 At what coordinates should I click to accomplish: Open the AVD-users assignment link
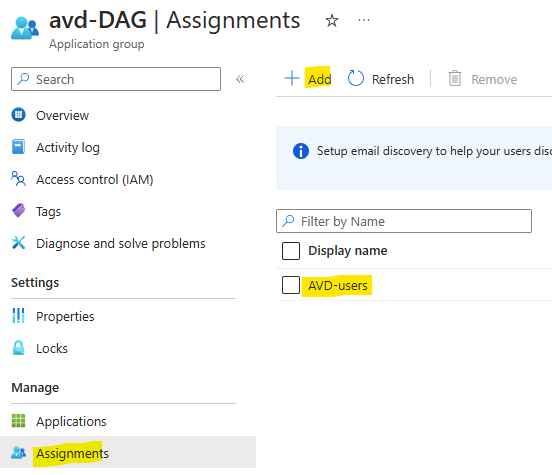[338, 286]
